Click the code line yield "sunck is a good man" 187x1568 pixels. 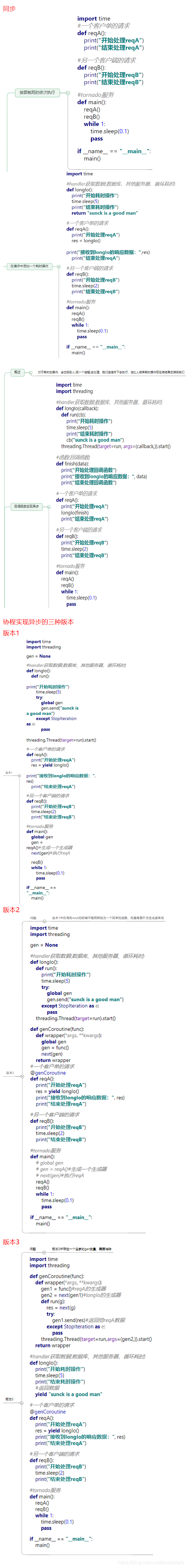(68, 1394)
